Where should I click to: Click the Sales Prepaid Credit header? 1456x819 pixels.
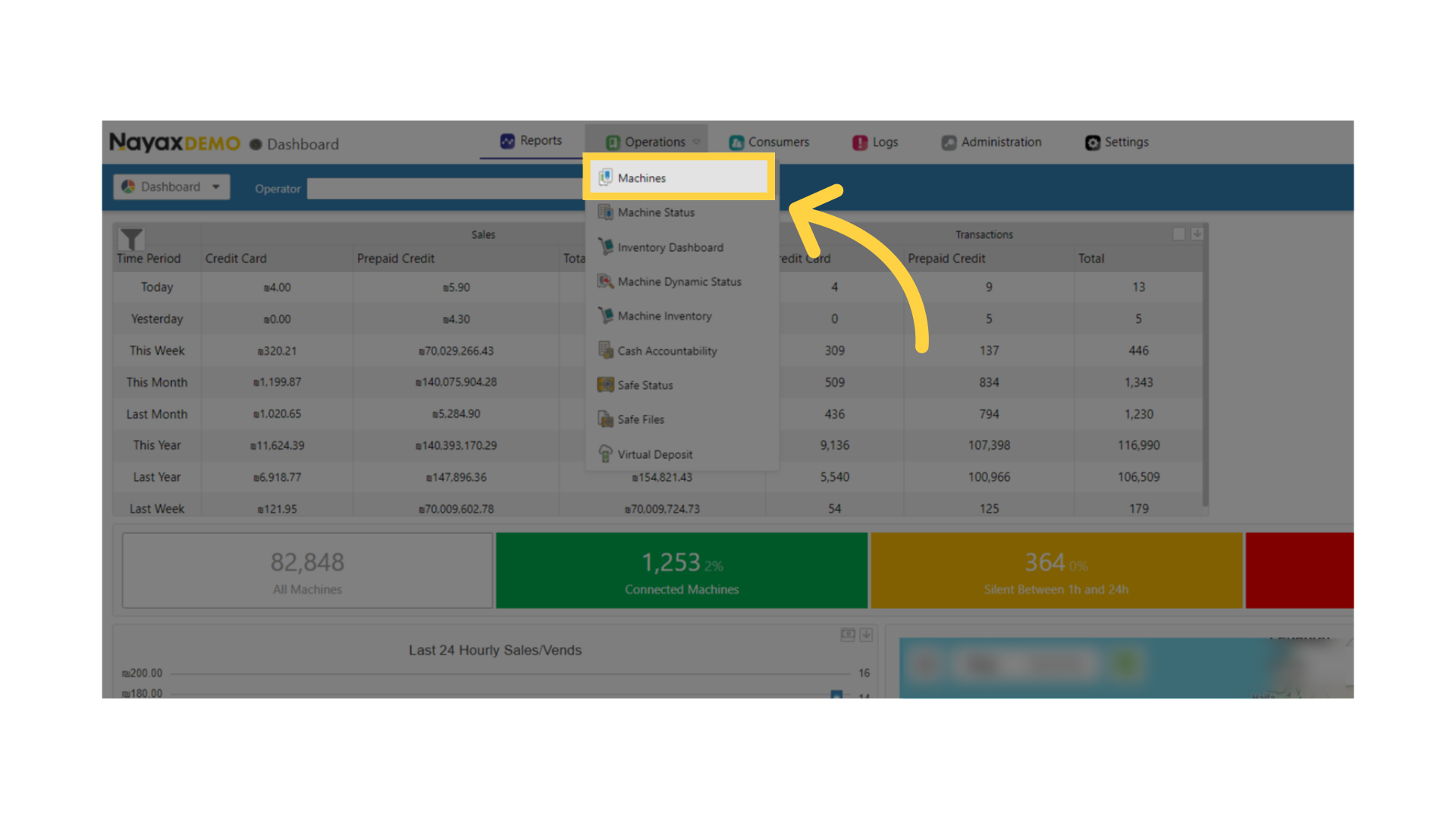[396, 259]
